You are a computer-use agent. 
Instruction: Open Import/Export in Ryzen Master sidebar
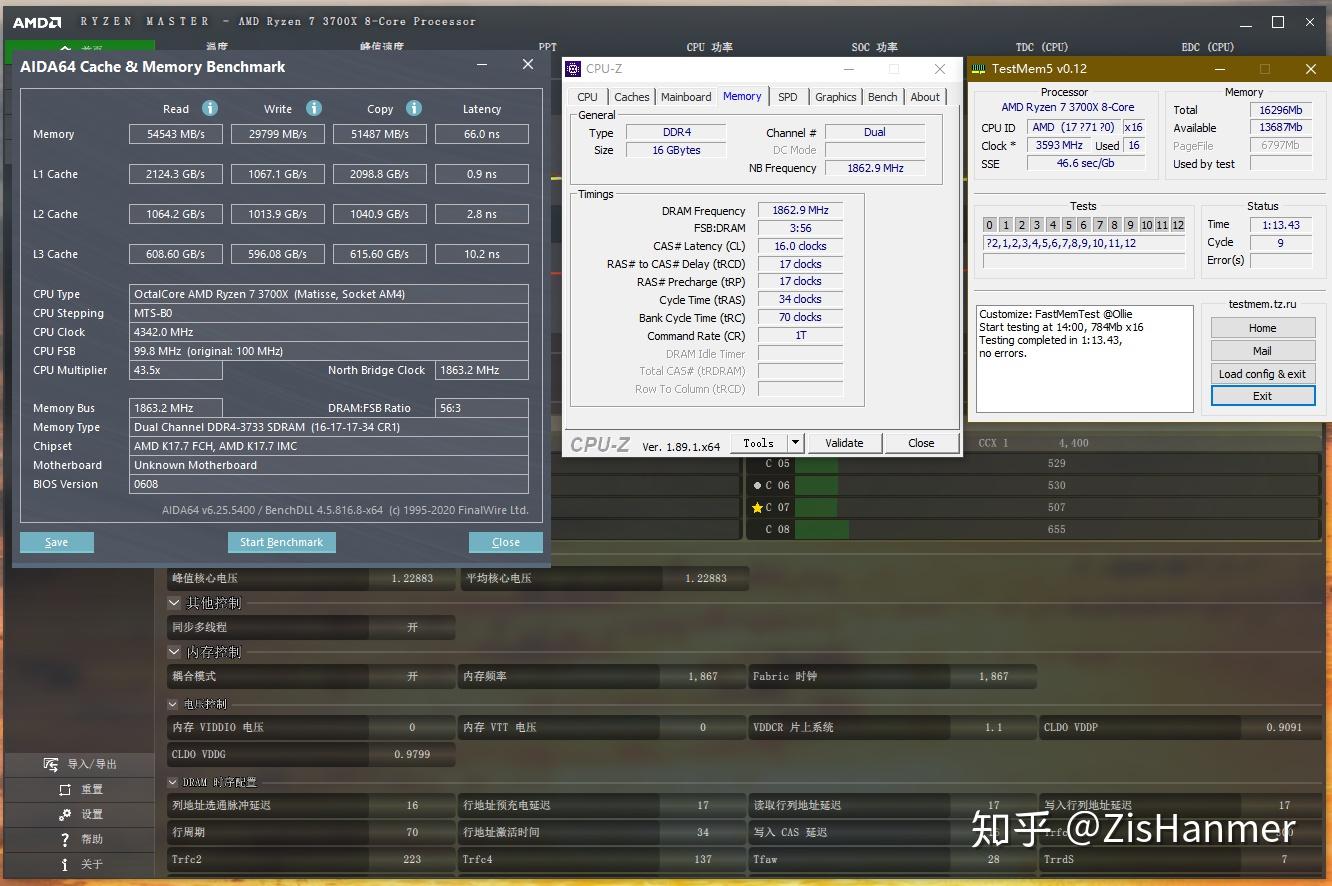click(80, 764)
